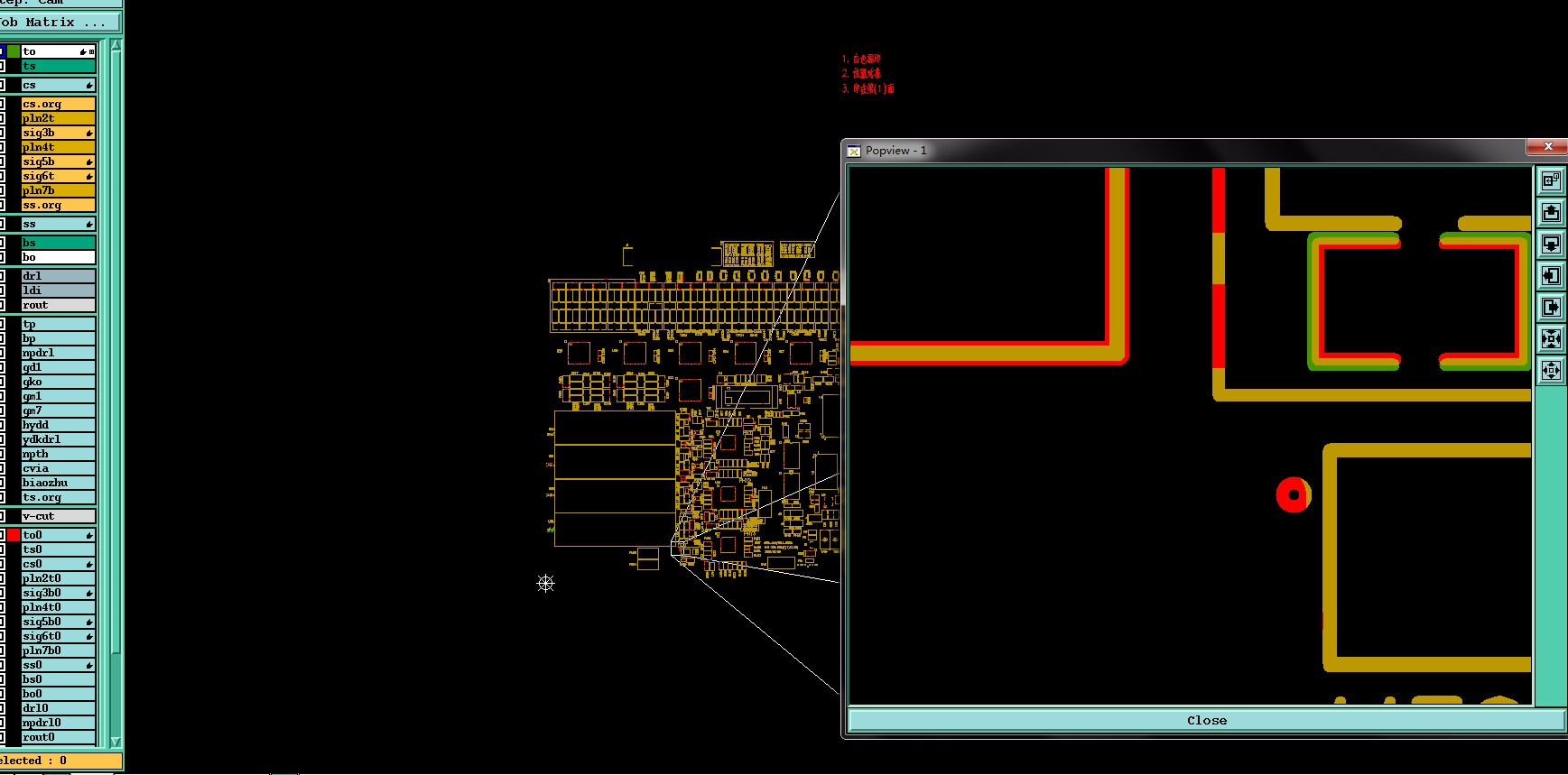Screen dimensions: 1568x775
Task: Select the tp layer row
Action: click(59, 325)
